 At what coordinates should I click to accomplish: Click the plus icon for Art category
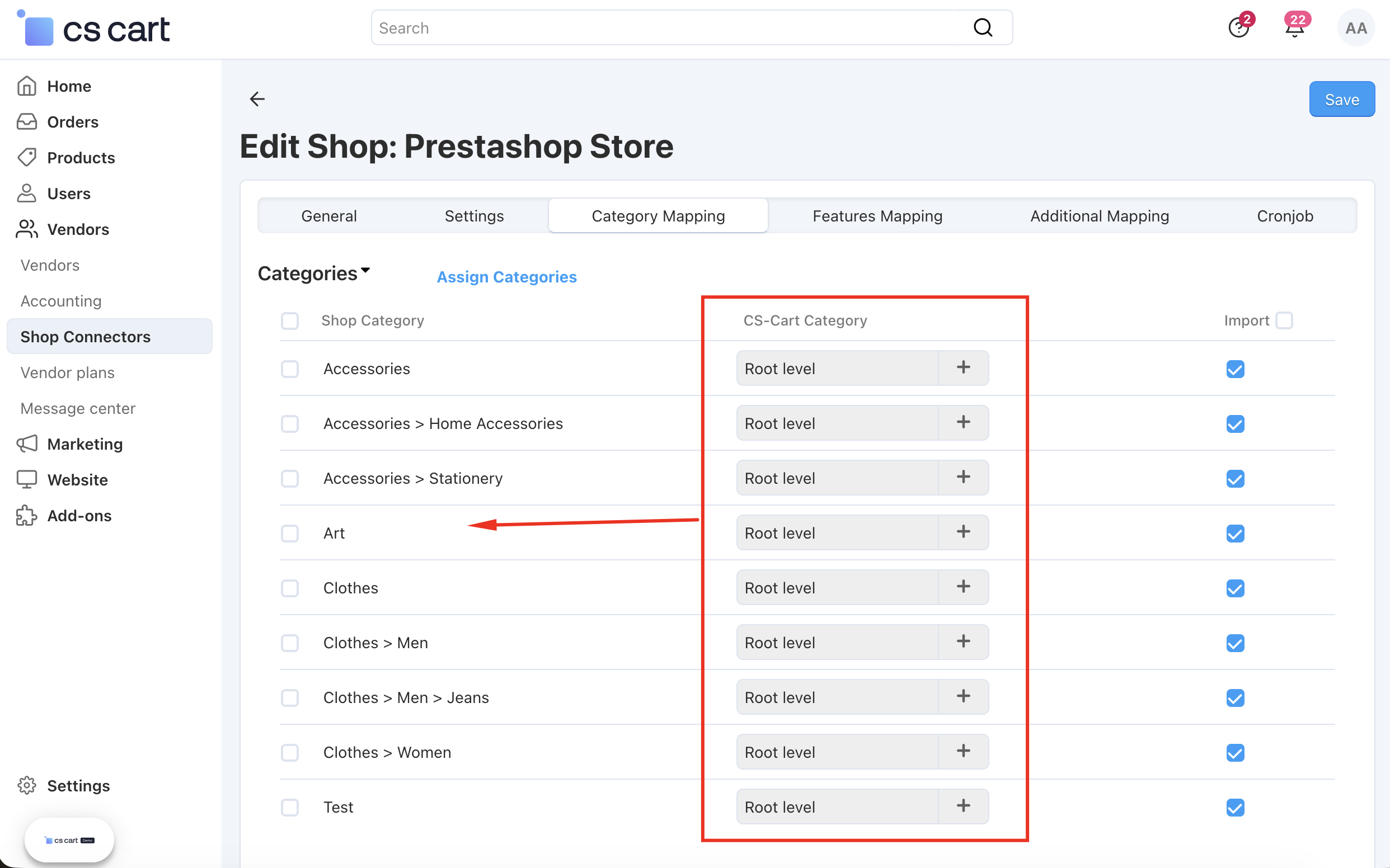[963, 532]
